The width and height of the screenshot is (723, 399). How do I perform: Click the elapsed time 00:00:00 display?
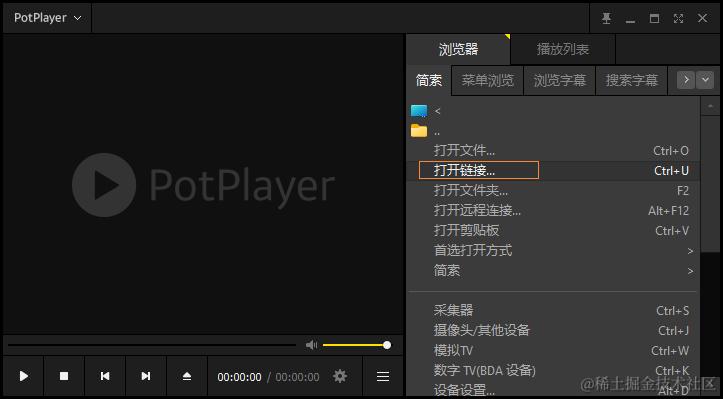point(239,377)
